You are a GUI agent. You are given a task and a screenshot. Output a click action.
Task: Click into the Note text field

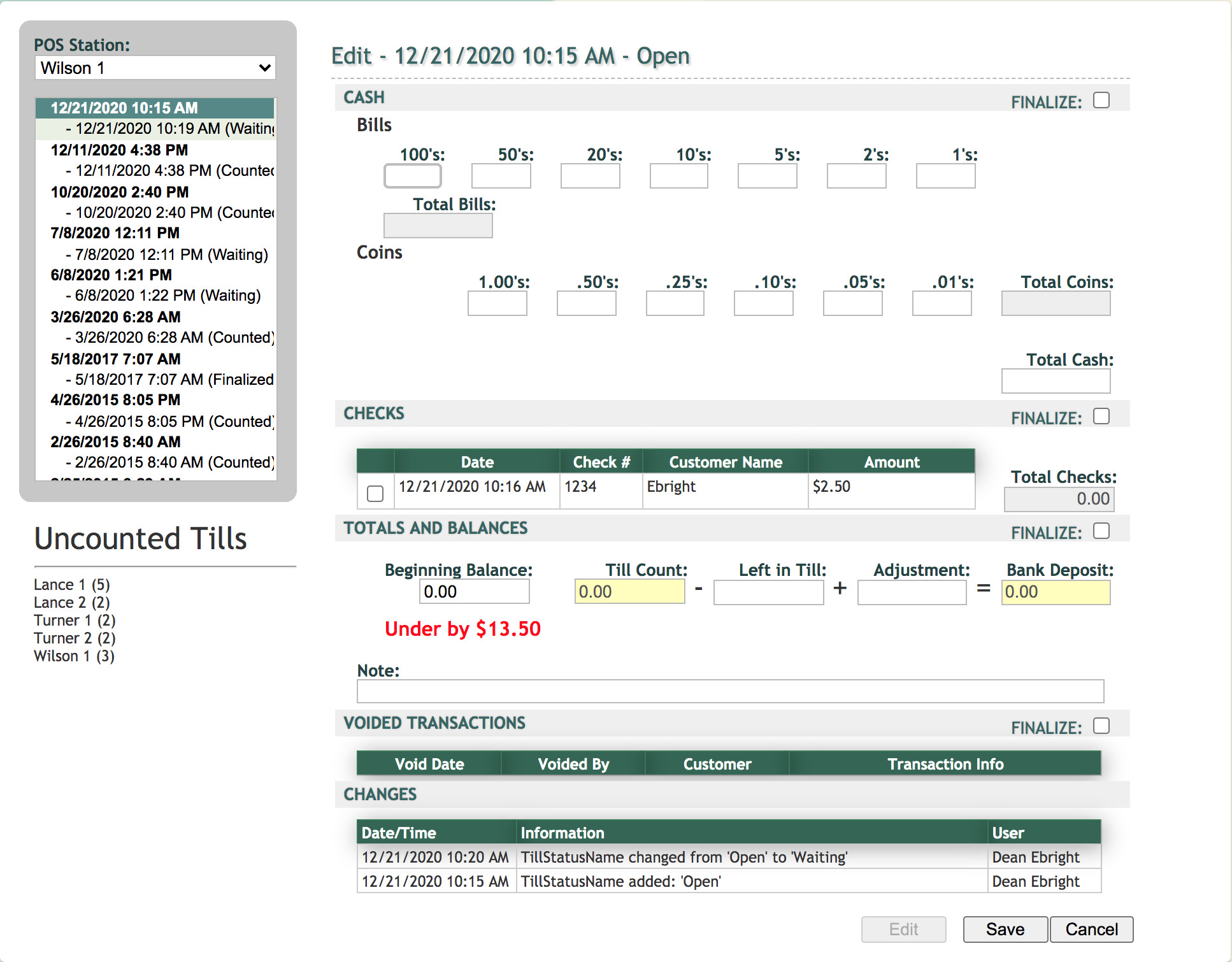(730, 691)
